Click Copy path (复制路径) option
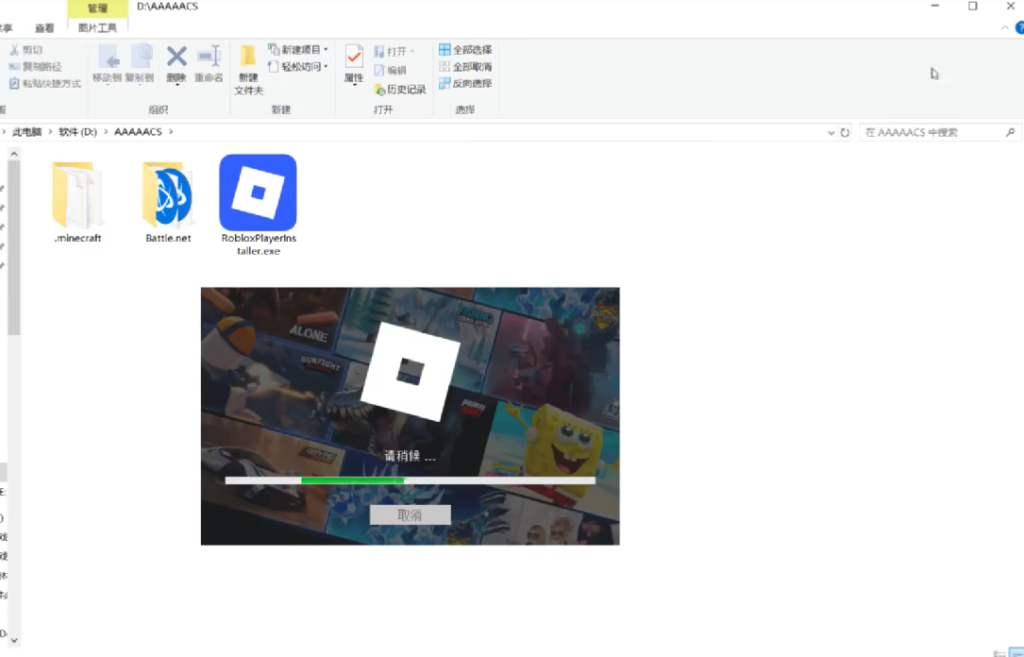This screenshot has width=1024, height=657. 36,67
